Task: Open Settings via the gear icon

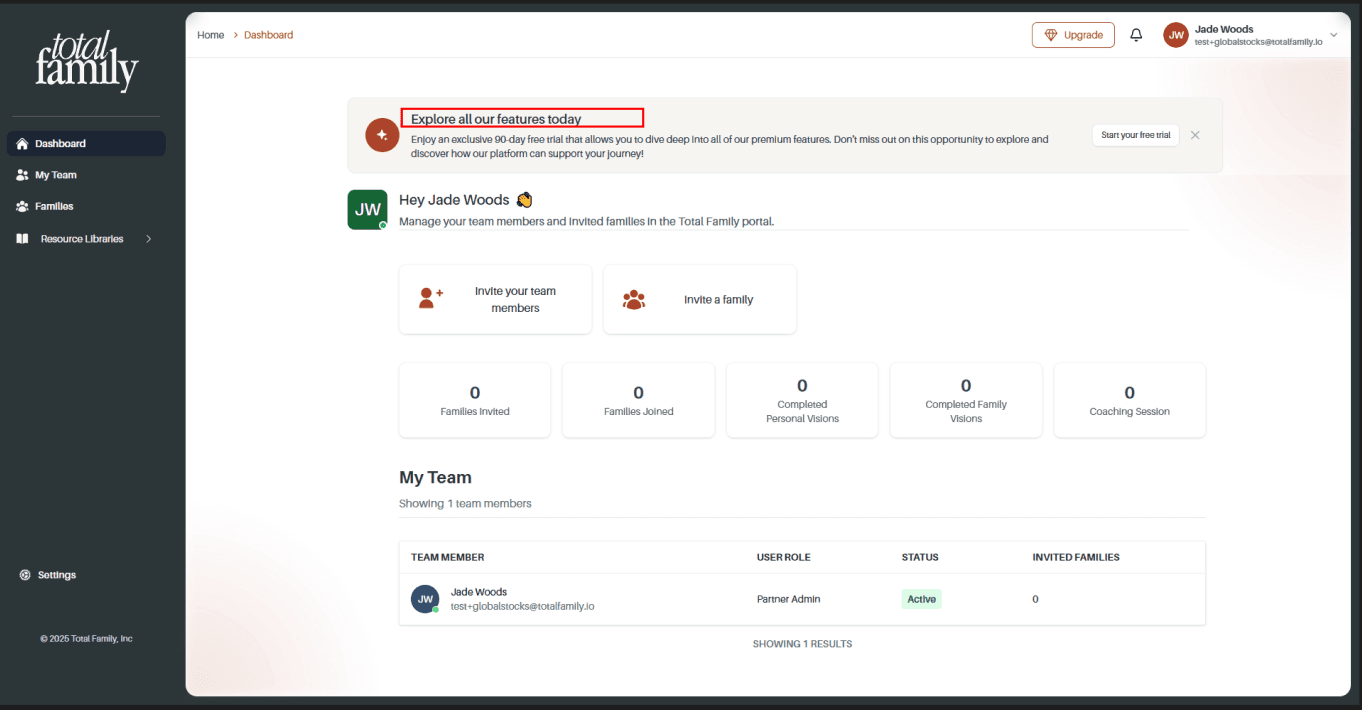Action: tap(25, 575)
